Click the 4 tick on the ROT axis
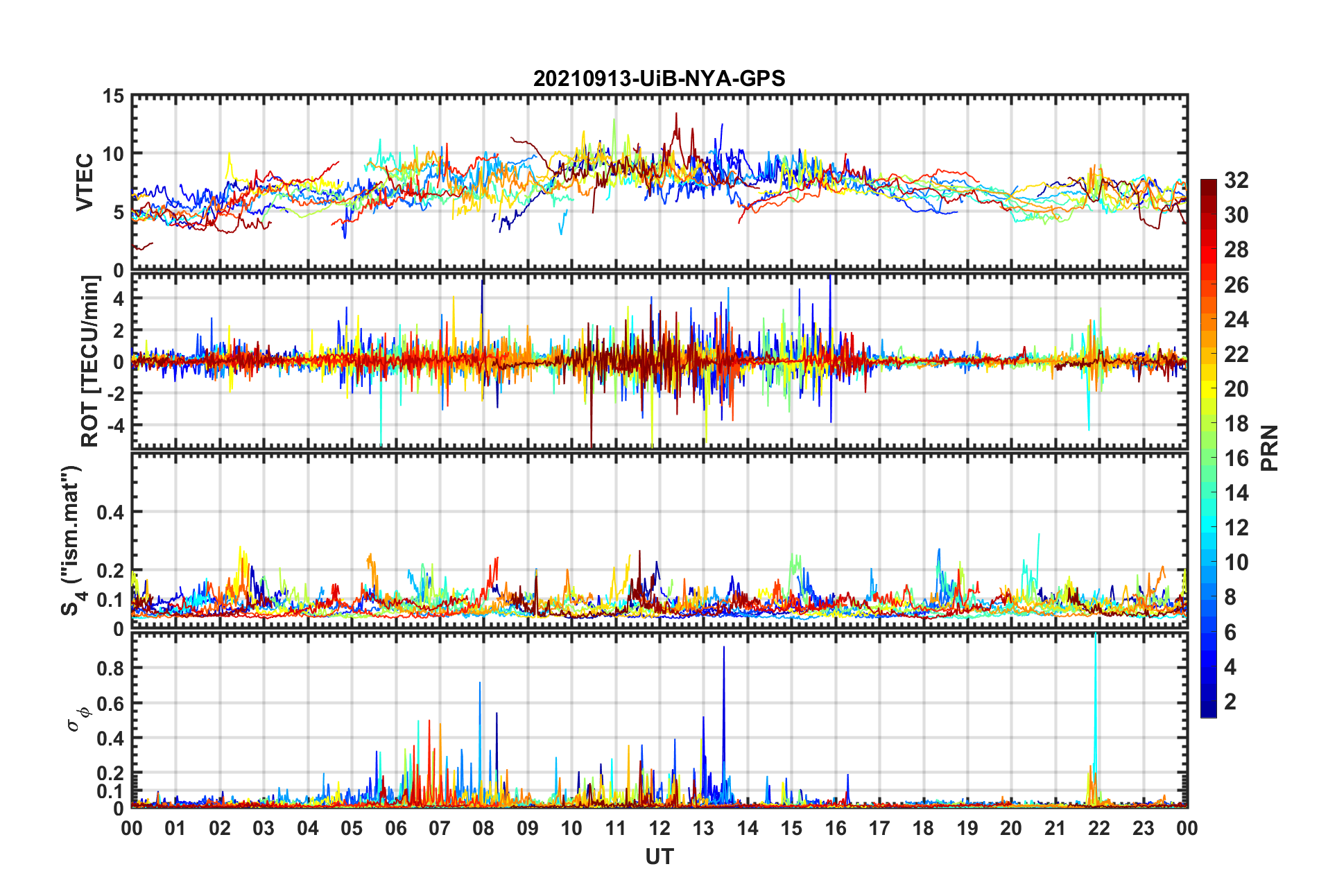This screenshot has height=896, width=1319. [x=119, y=298]
